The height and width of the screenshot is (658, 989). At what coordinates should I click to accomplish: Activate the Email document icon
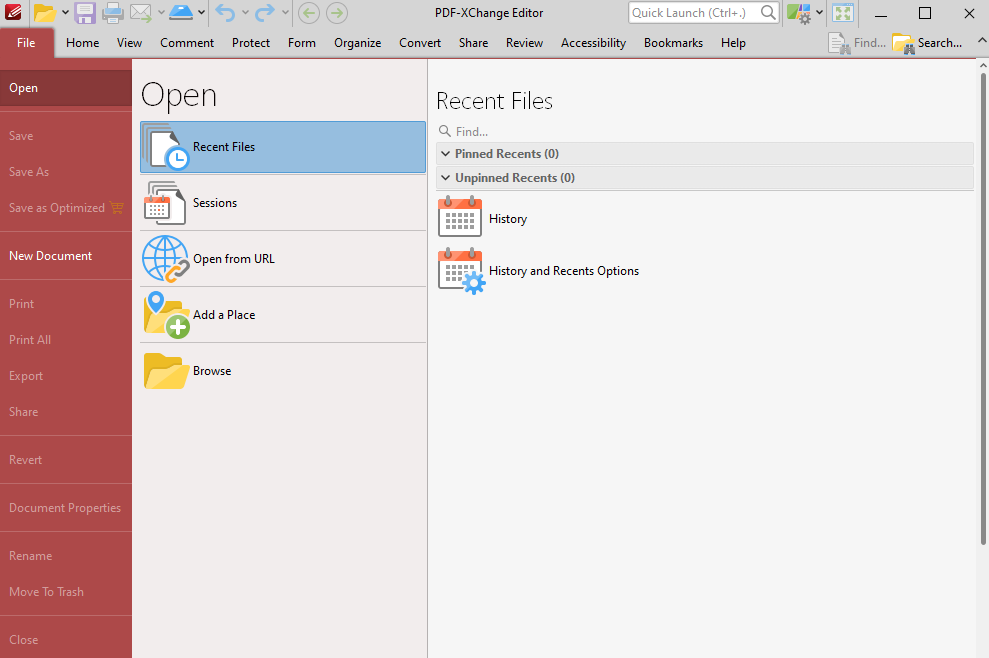(140, 12)
